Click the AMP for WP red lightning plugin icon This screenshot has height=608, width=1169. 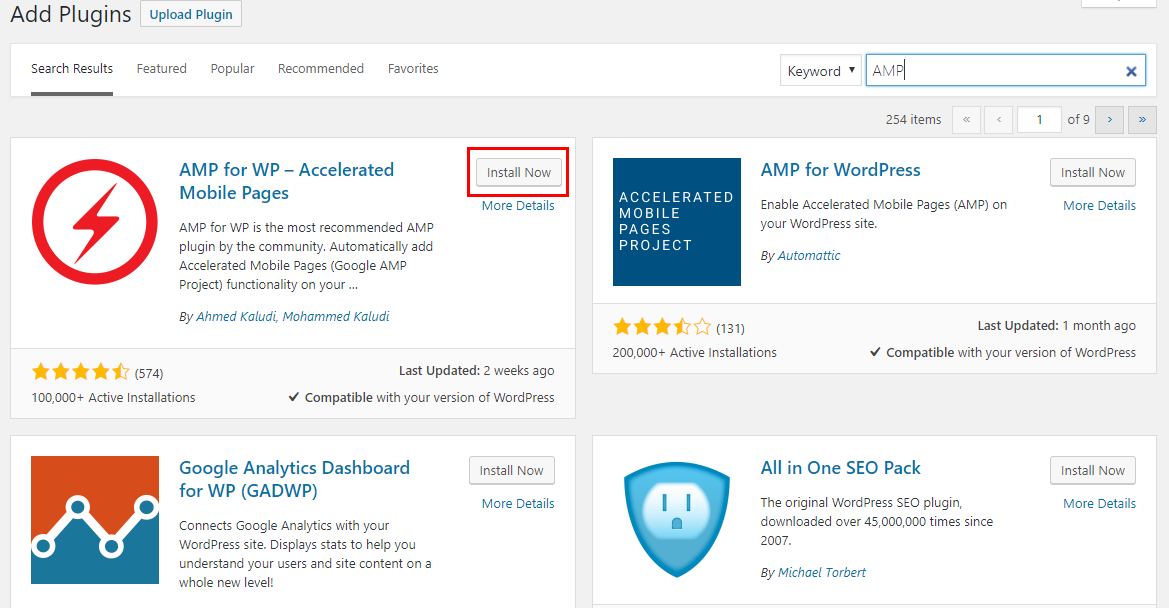[x=95, y=221]
